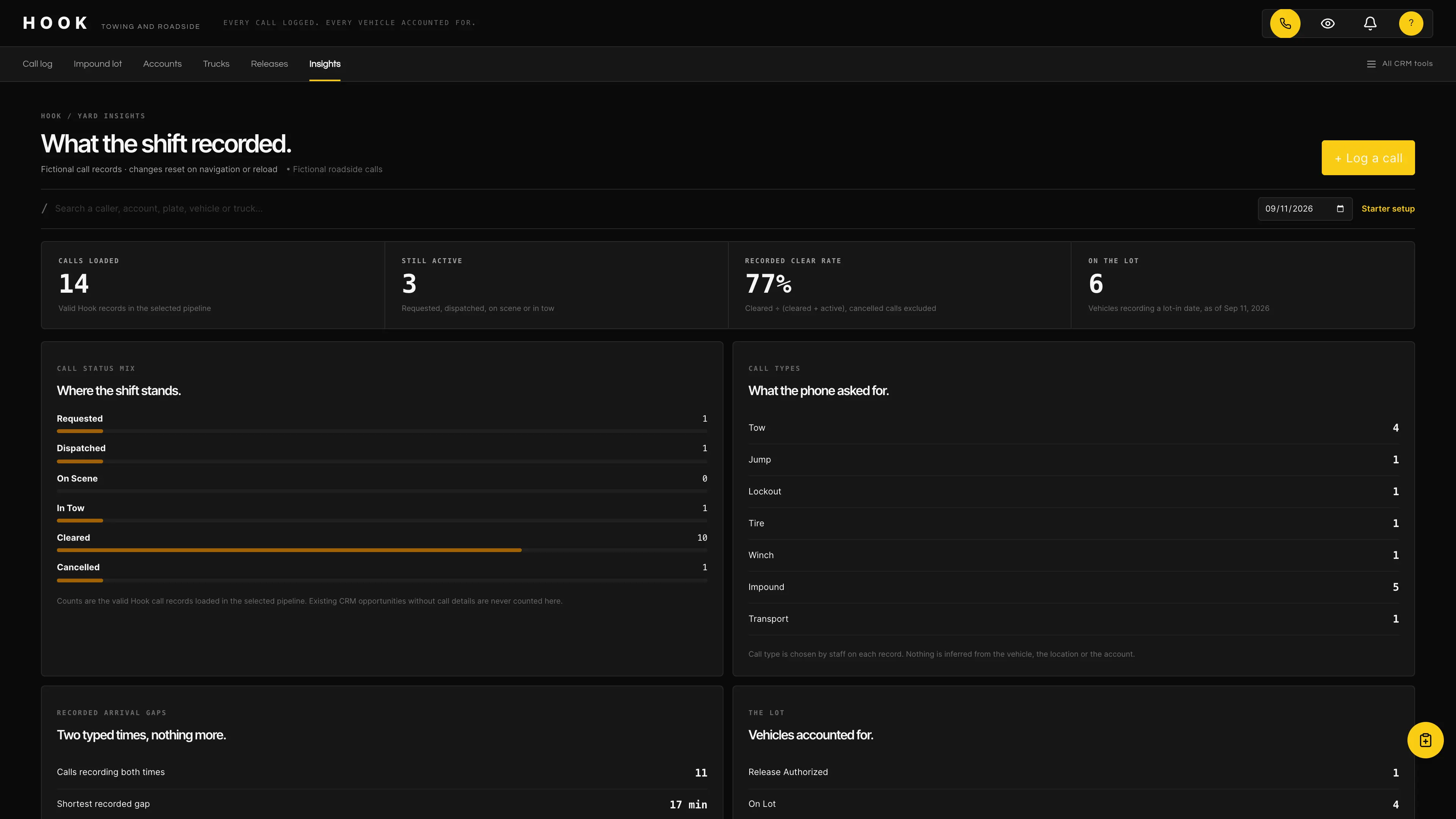The image size is (1456, 819).
Task: Click the Requested status progress bar
Action: pyautogui.click(x=382, y=431)
